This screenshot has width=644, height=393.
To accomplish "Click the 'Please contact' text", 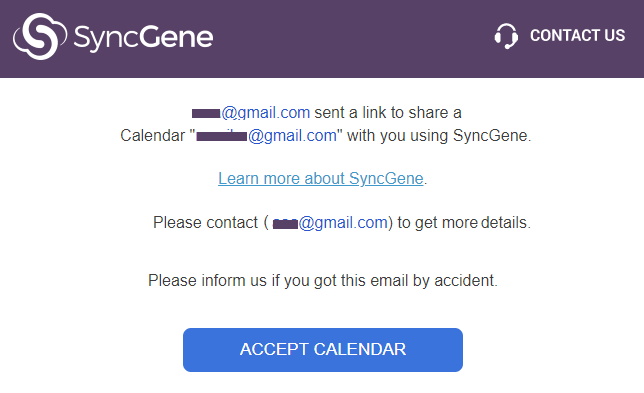I will (x=205, y=223).
